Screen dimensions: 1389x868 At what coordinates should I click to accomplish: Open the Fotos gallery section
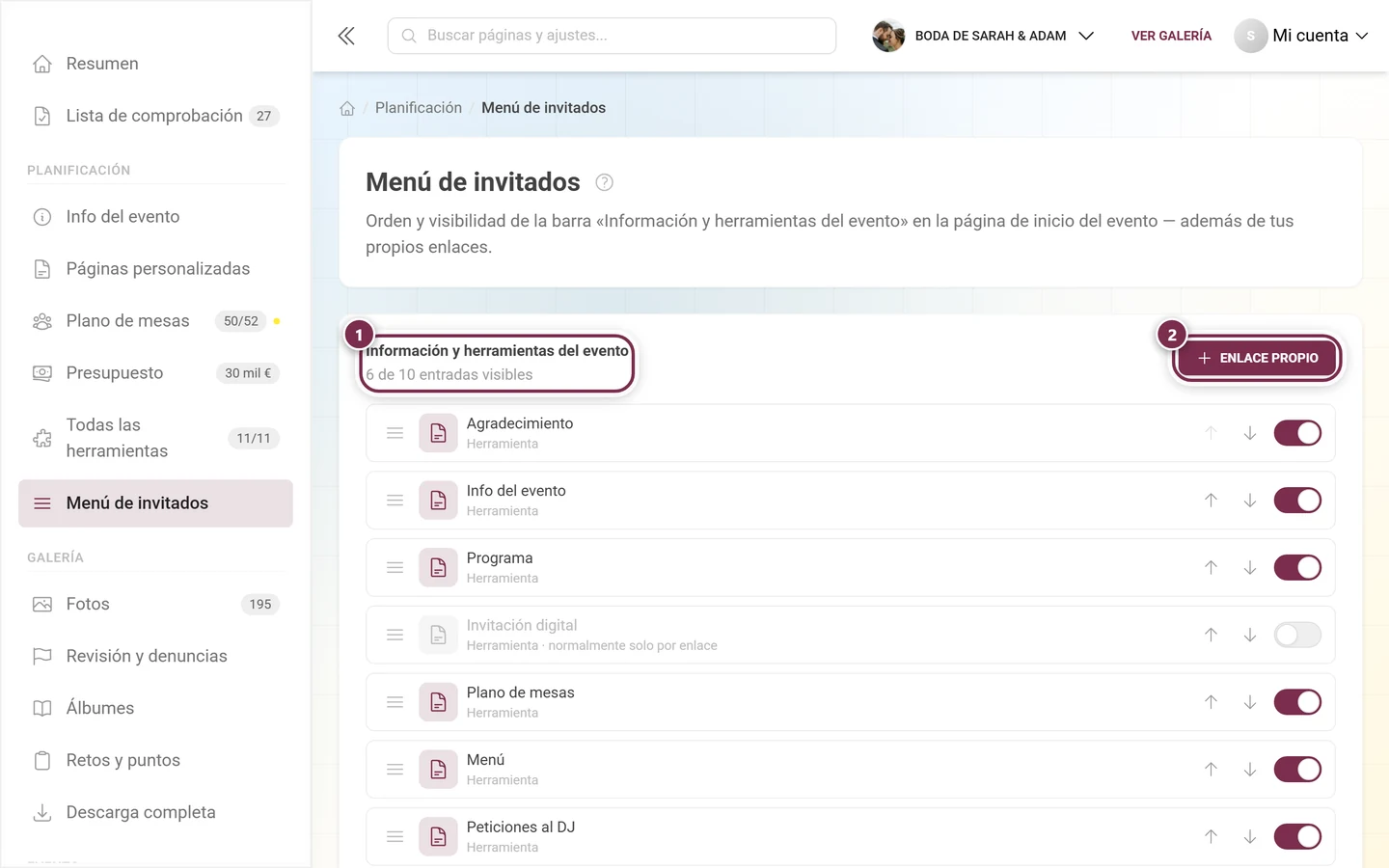pos(155,605)
